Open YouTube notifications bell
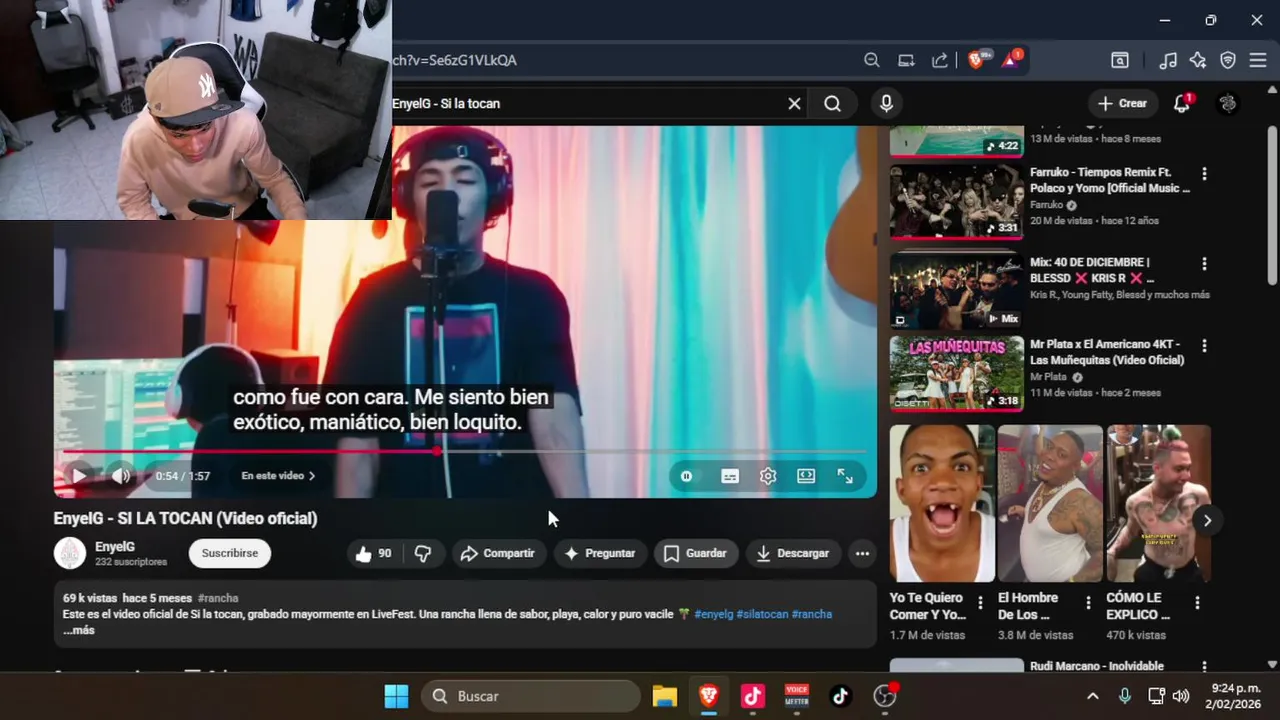Screen dimensions: 1280x720 1182,103
